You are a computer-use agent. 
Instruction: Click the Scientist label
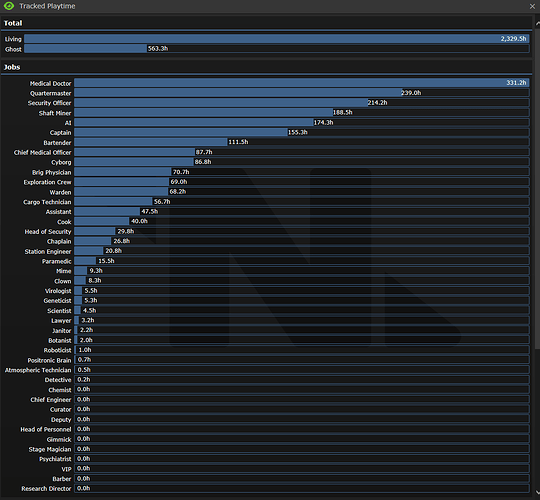coord(59,311)
